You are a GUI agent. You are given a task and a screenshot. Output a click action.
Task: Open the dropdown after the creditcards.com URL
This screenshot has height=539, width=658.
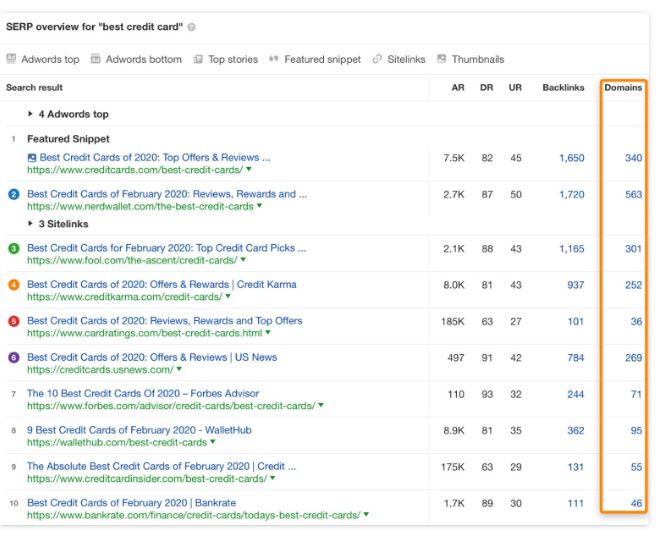point(249,169)
